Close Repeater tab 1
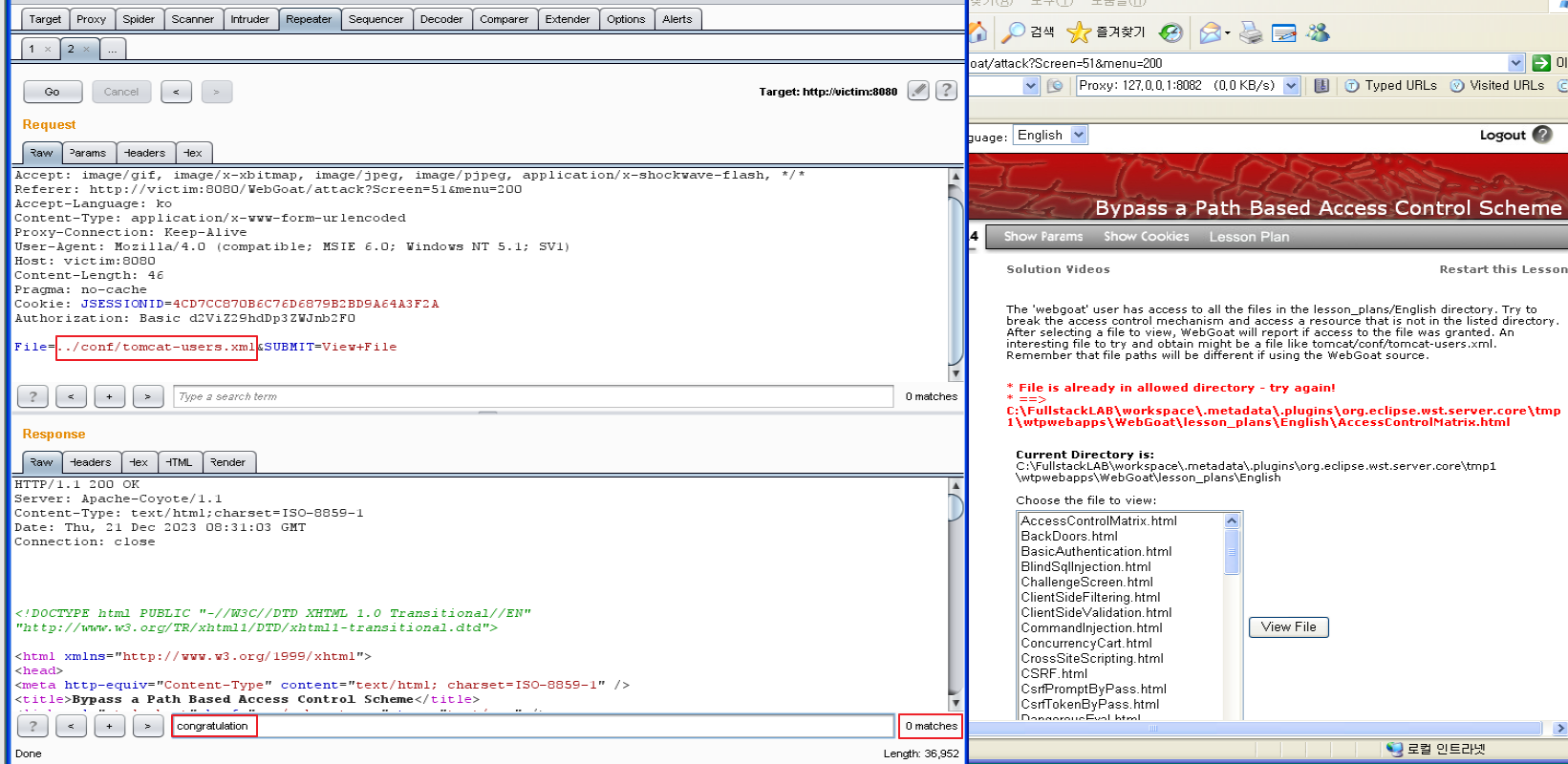Screen dimensions: 1568x764 coord(47,49)
